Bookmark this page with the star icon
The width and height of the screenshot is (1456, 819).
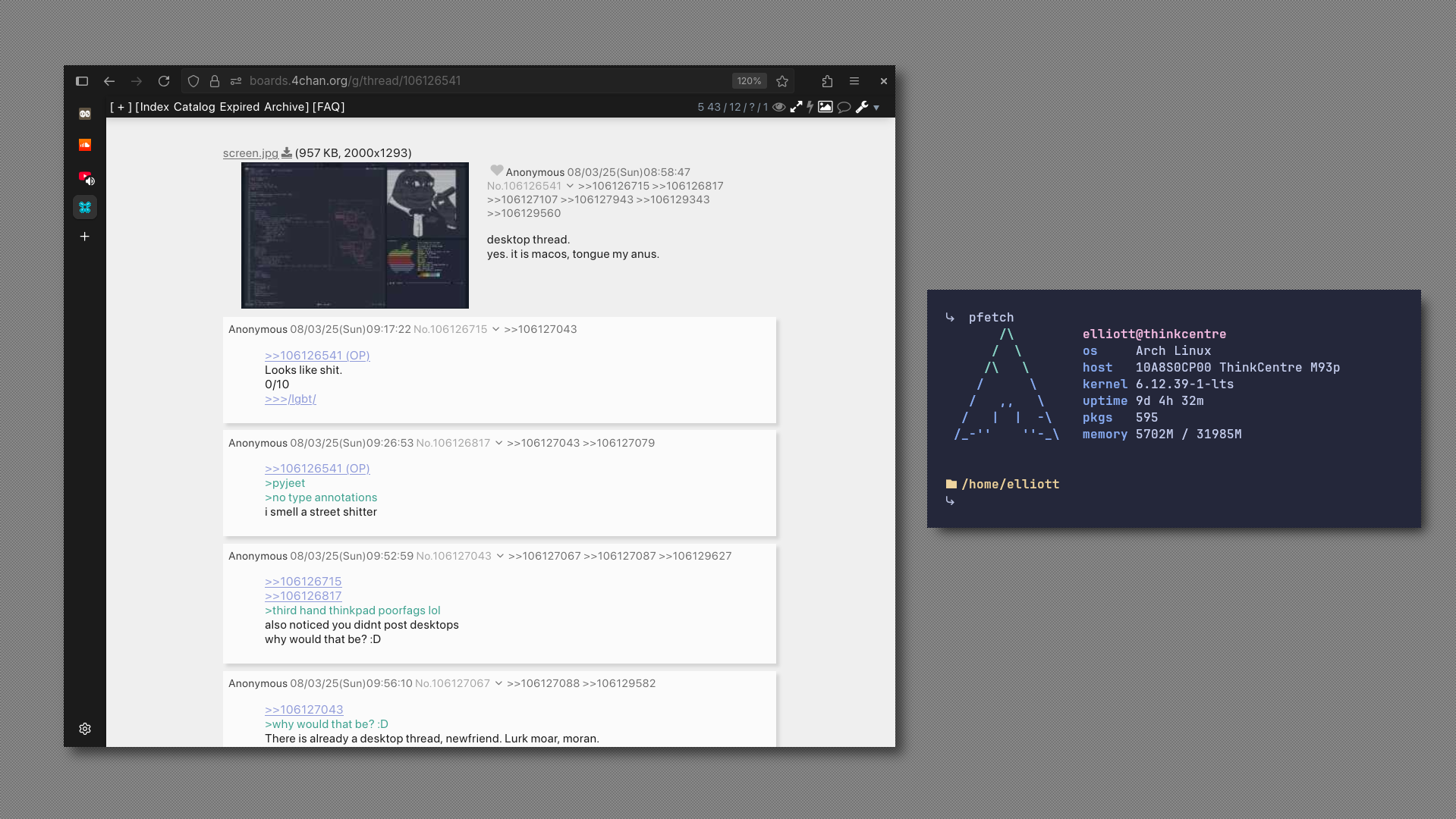[782, 81]
